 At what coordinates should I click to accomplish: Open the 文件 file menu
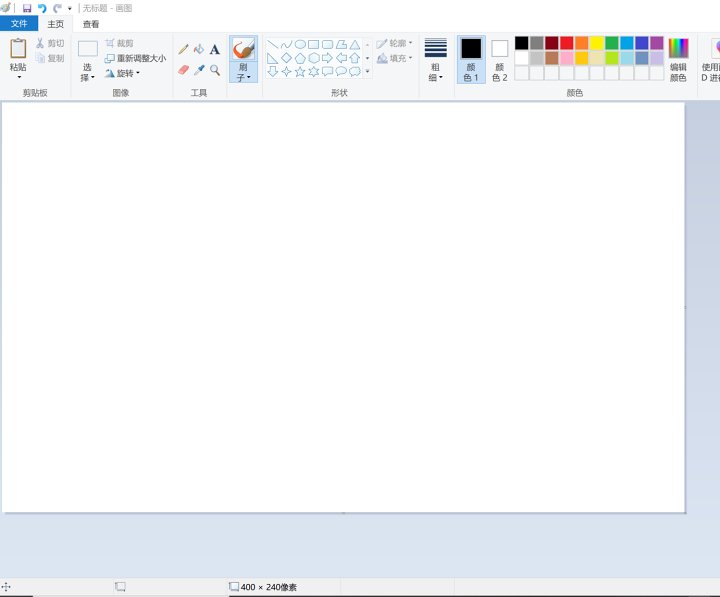19,24
